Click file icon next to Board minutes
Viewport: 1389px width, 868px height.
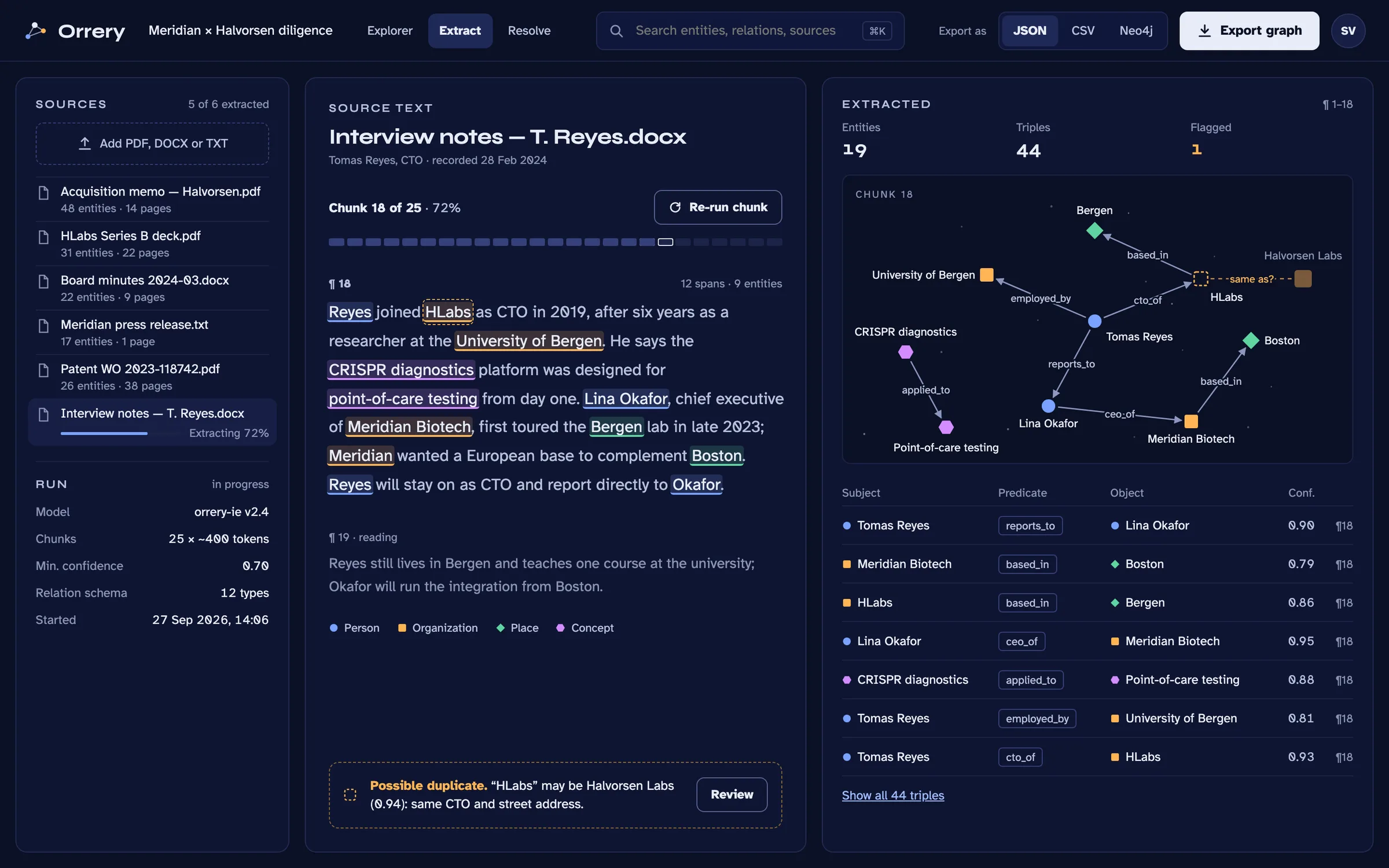(43, 282)
